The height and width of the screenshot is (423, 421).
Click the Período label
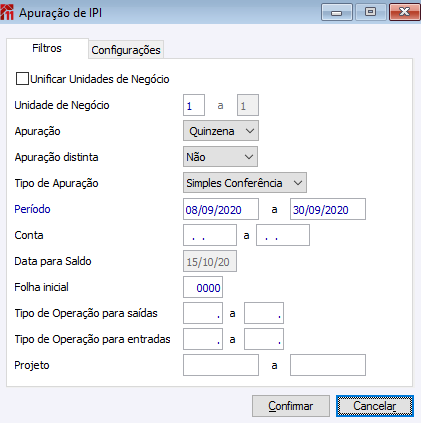point(32,209)
